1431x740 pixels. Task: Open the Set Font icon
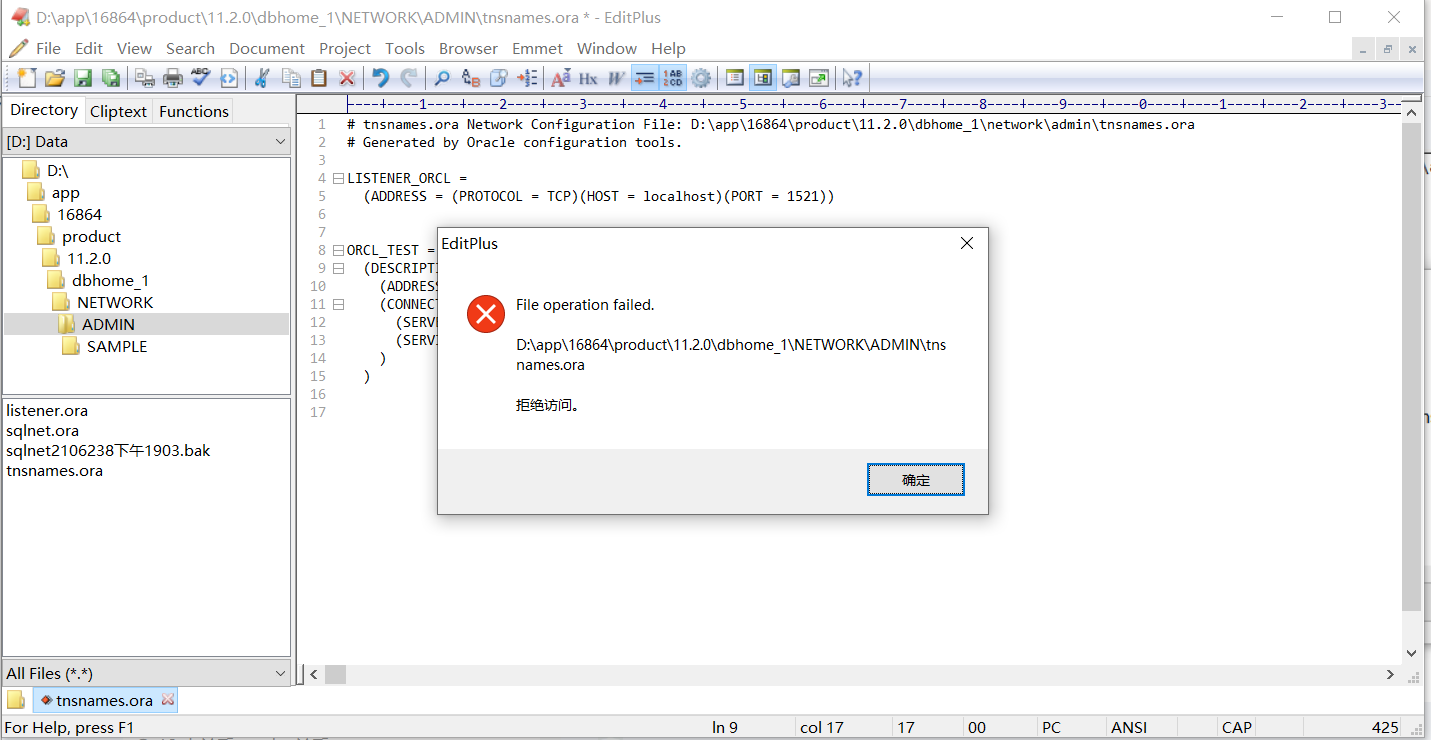pyautogui.click(x=560, y=77)
